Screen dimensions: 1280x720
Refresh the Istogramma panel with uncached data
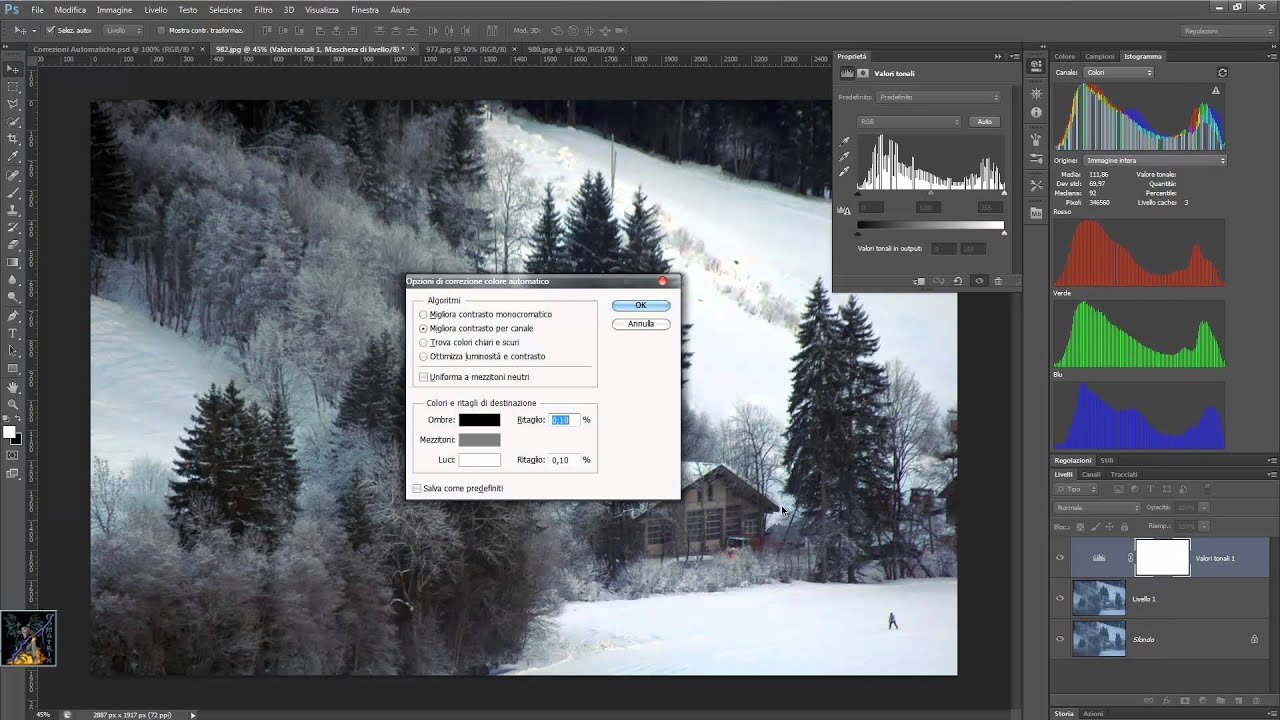click(x=1222, y=73)
